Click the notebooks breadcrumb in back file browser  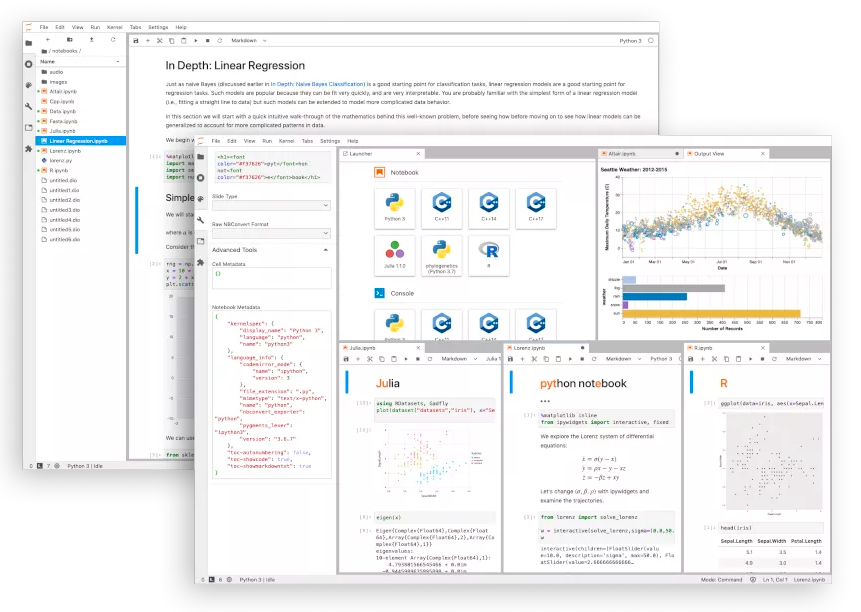(65, 51)
